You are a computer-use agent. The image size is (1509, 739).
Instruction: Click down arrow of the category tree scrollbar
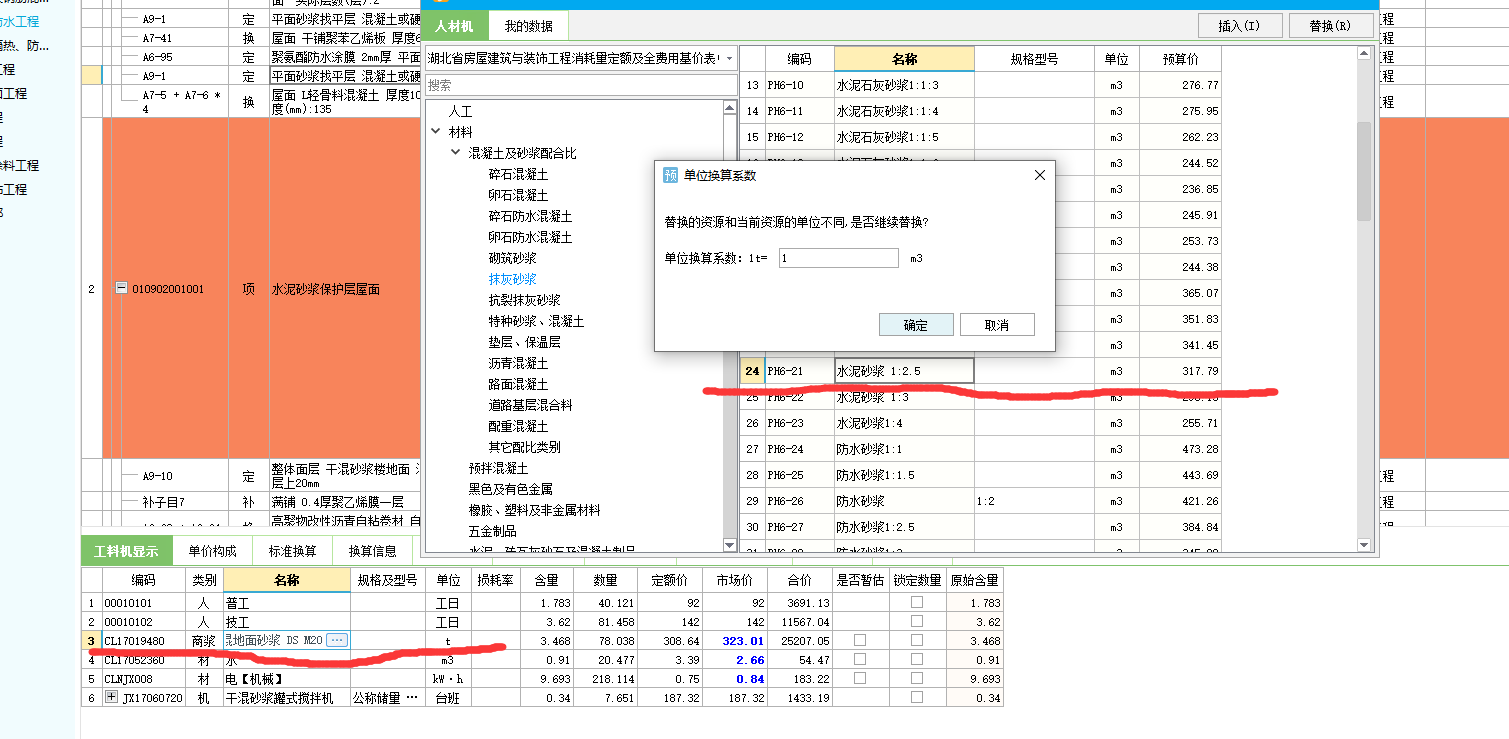click(729, 545)
